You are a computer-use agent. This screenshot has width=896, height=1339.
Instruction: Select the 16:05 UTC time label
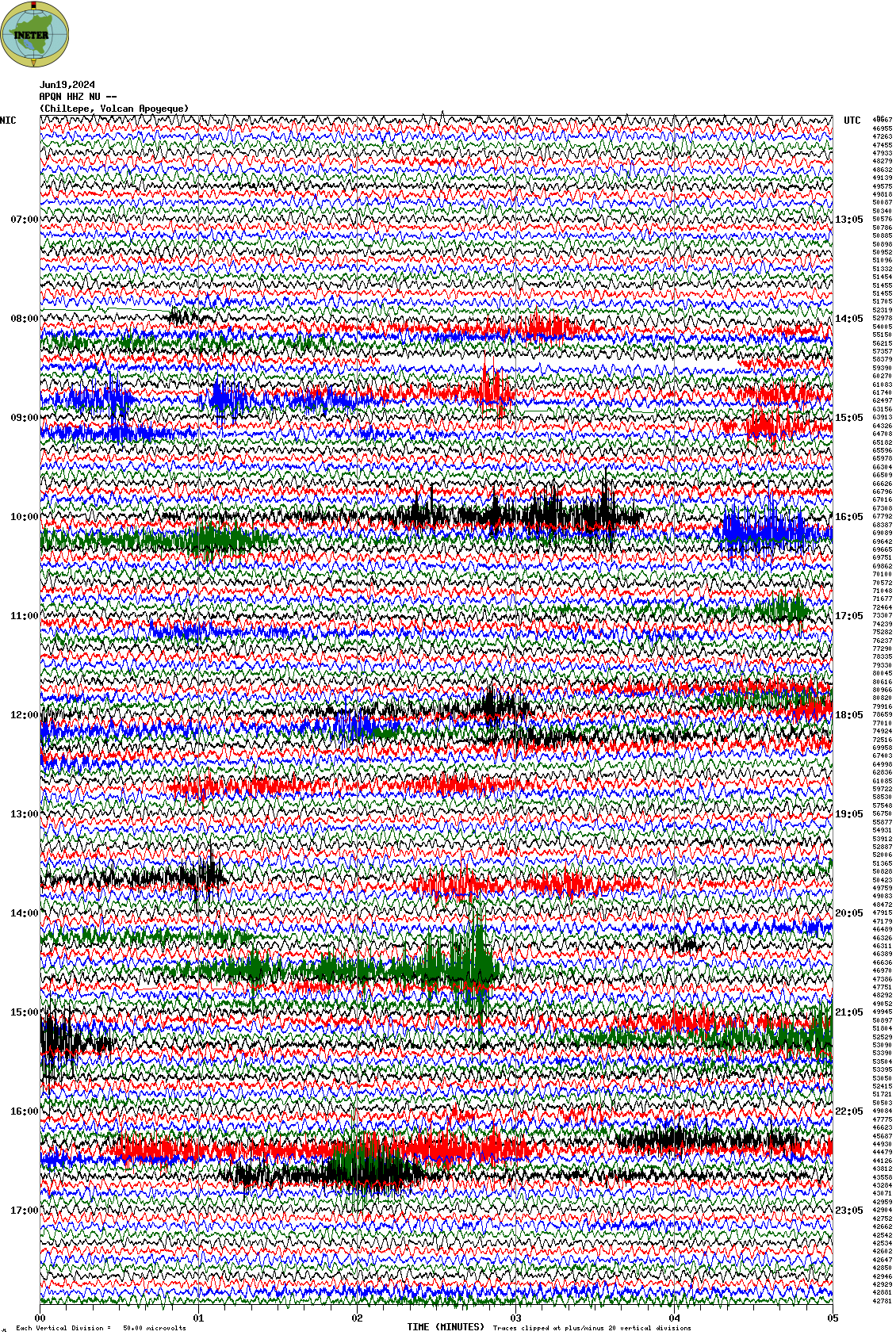point(848,517)
